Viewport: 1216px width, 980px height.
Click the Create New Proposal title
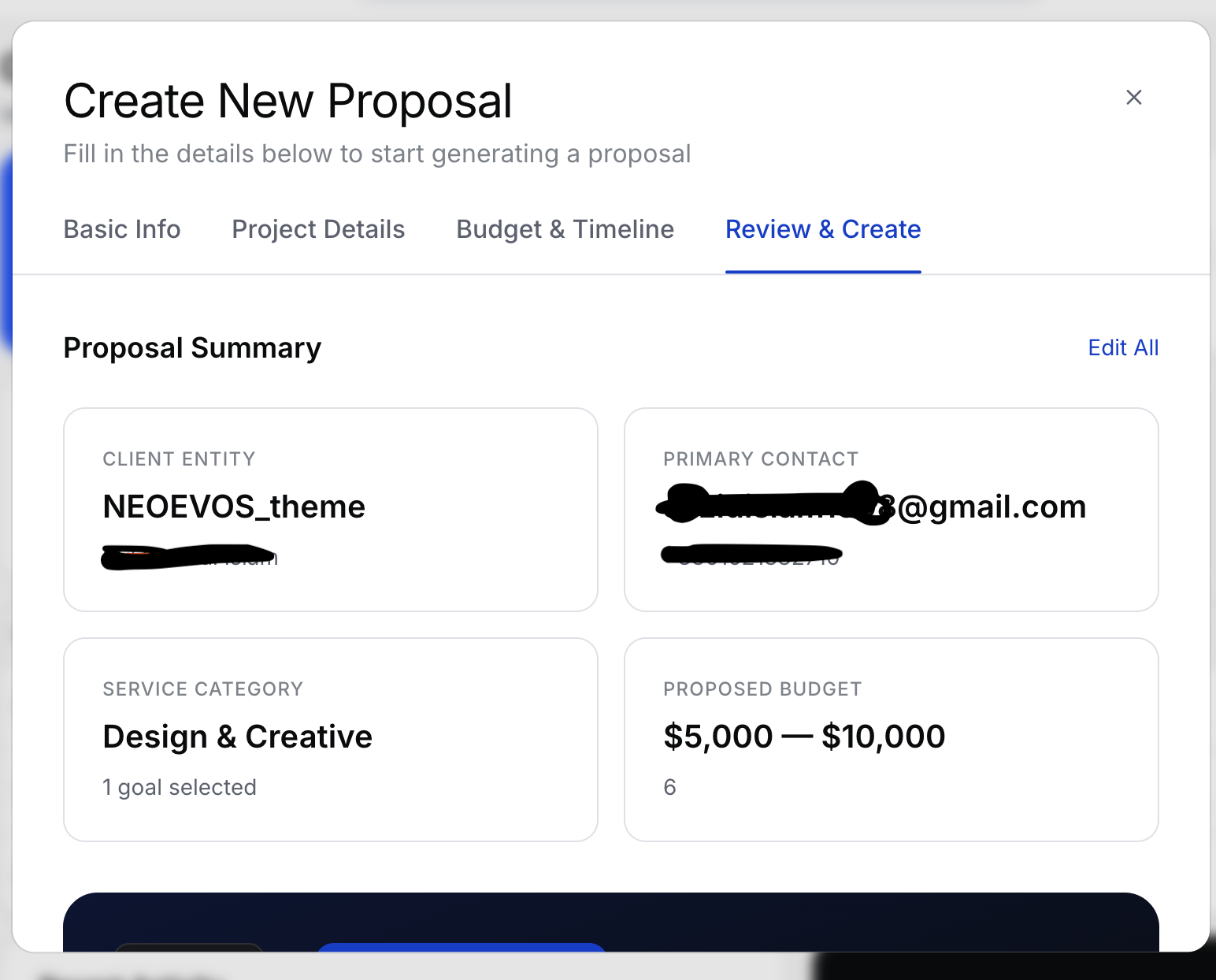(x=288, y=101)
